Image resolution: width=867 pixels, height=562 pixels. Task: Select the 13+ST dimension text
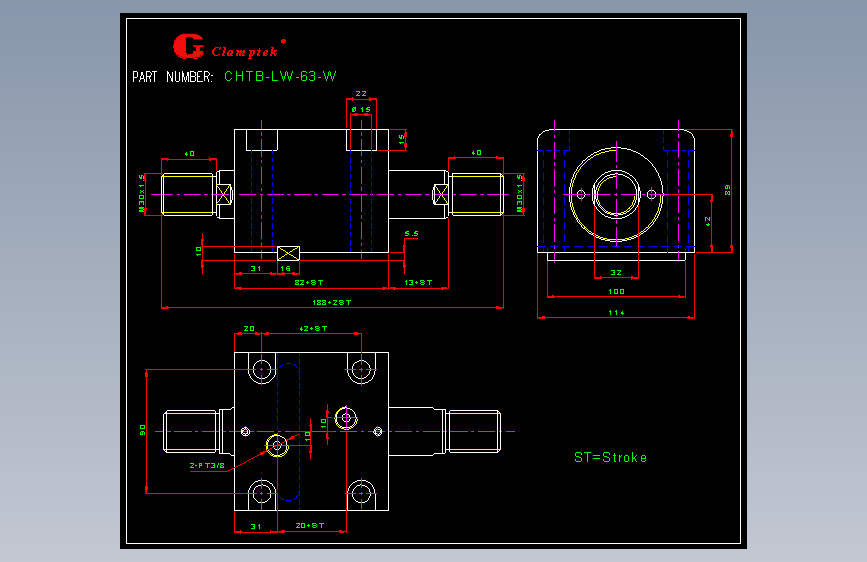point(418,282)
